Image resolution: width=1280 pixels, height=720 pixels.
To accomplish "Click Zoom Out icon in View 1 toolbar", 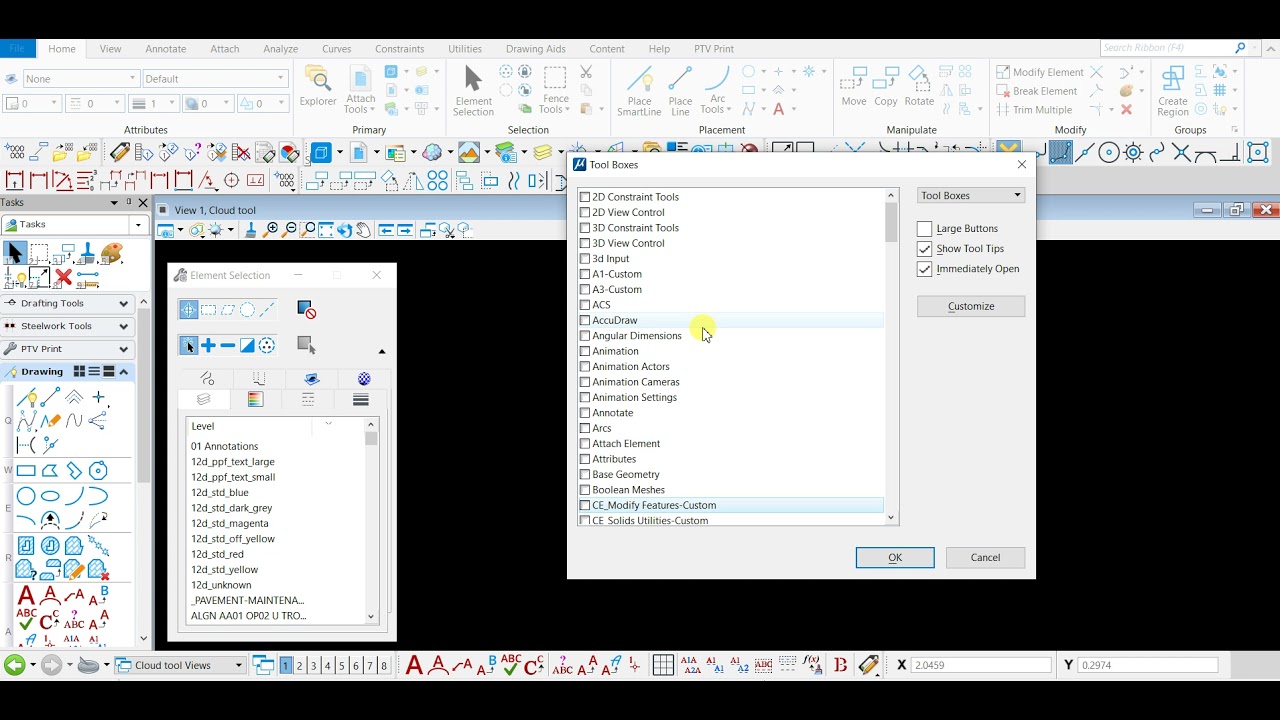I will pyautogui.click(x=290, y=230).
